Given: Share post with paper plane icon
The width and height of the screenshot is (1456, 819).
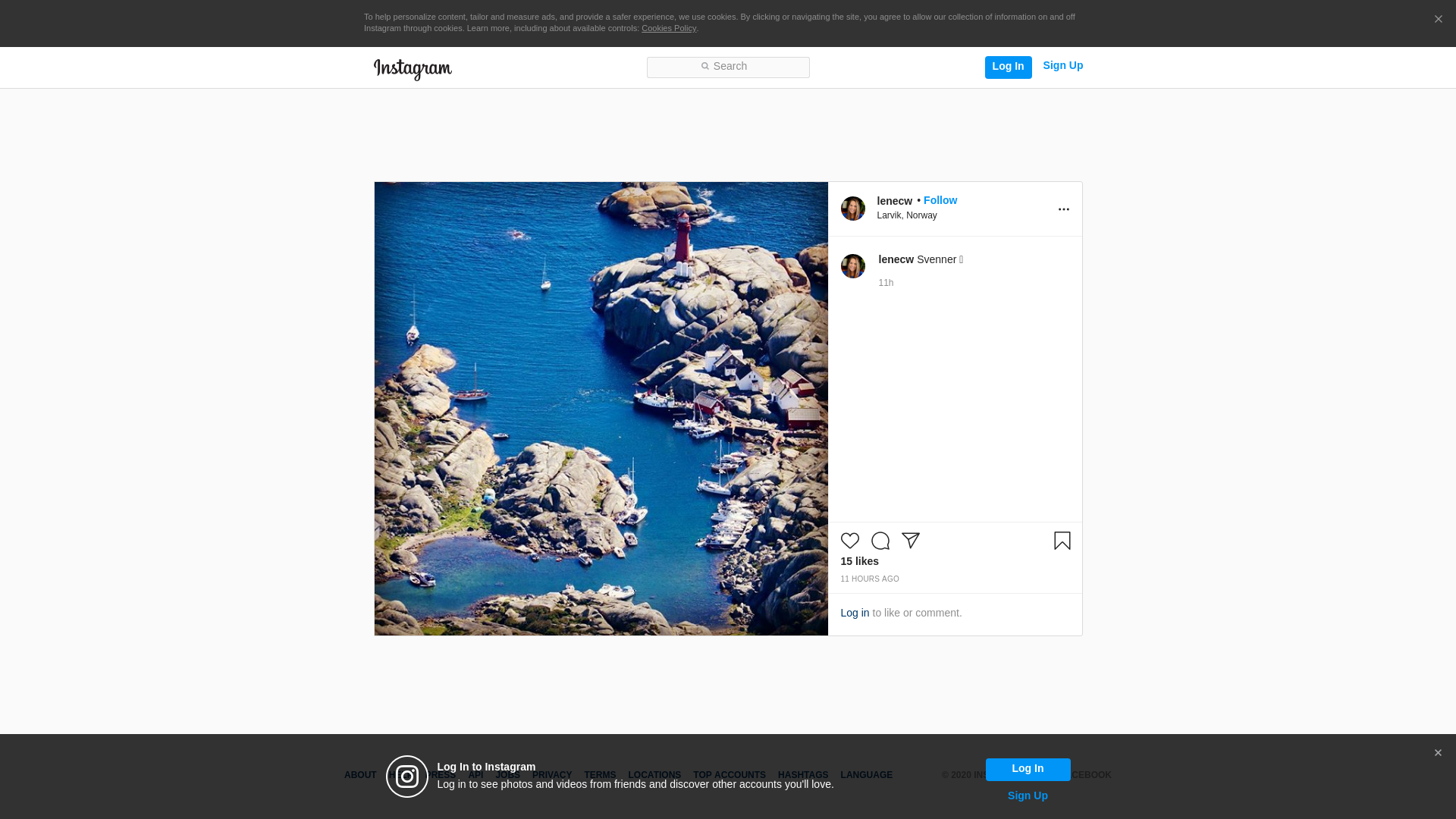Looking at the screenshot, I should [911, 541].
